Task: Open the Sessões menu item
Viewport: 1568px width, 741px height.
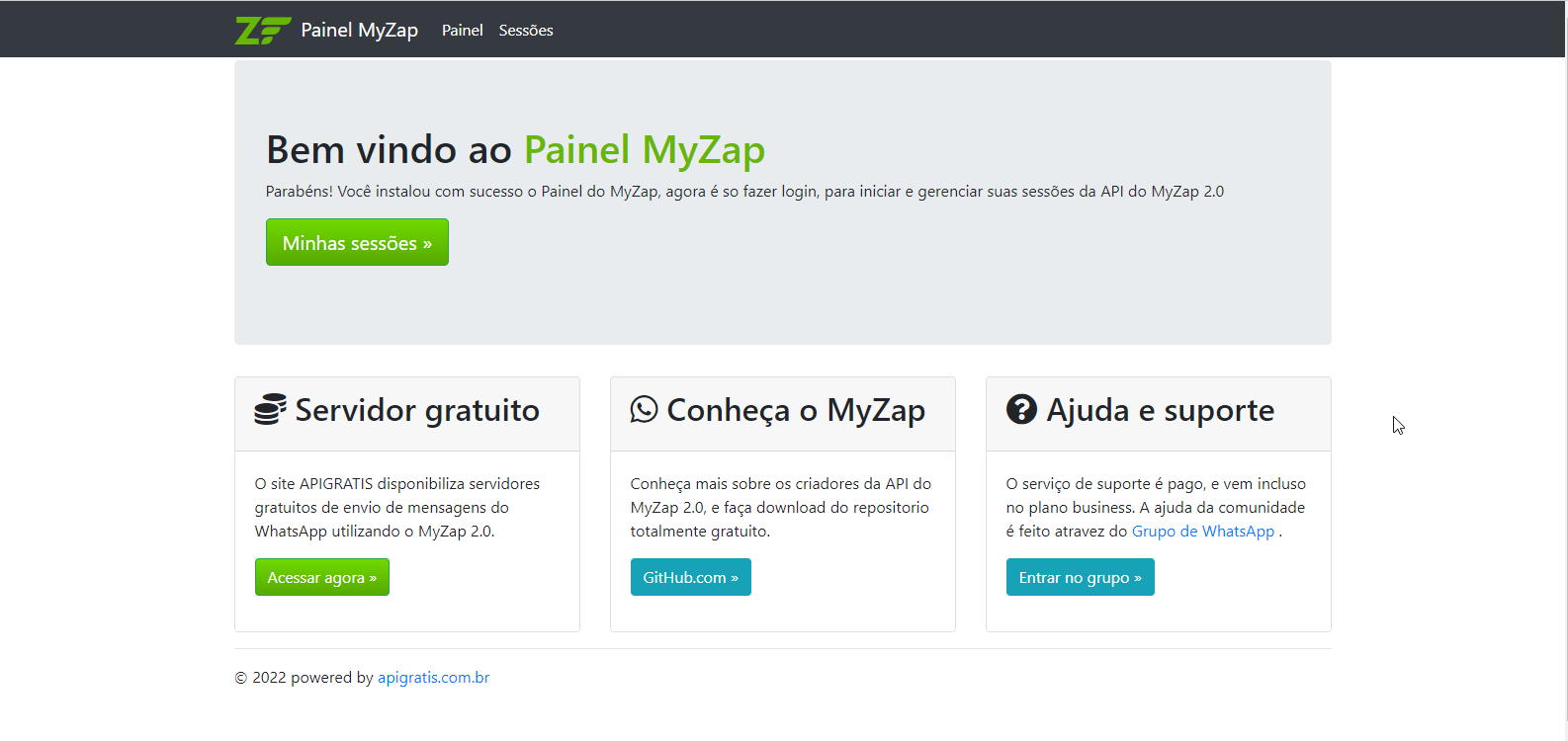Action: point(526,31)
